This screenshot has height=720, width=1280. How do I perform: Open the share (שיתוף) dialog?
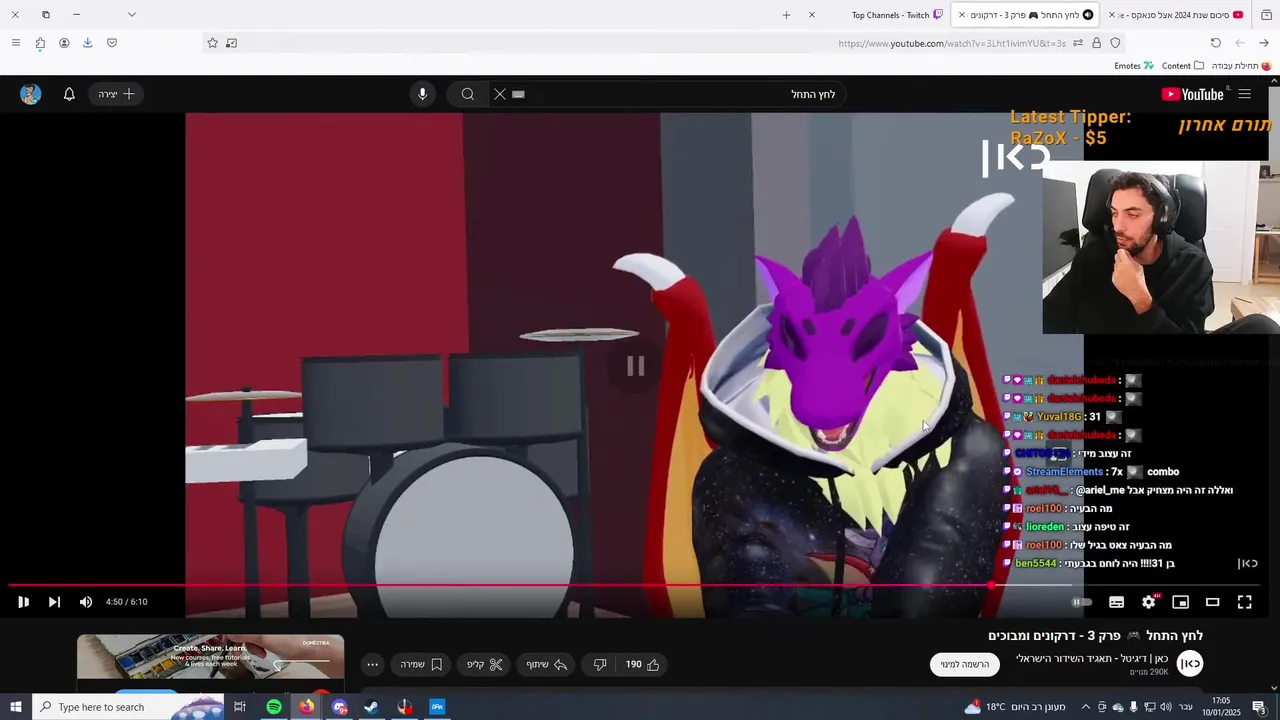click(547, 664)
